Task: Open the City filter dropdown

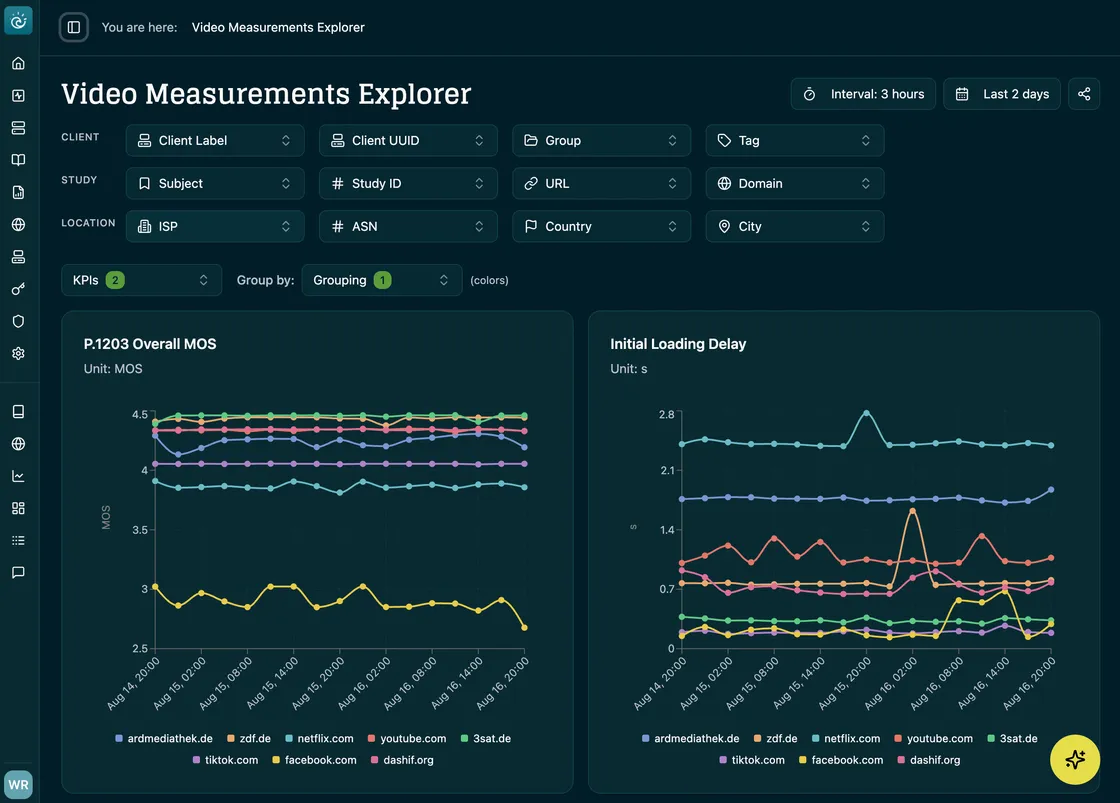Action: [795, 226]
